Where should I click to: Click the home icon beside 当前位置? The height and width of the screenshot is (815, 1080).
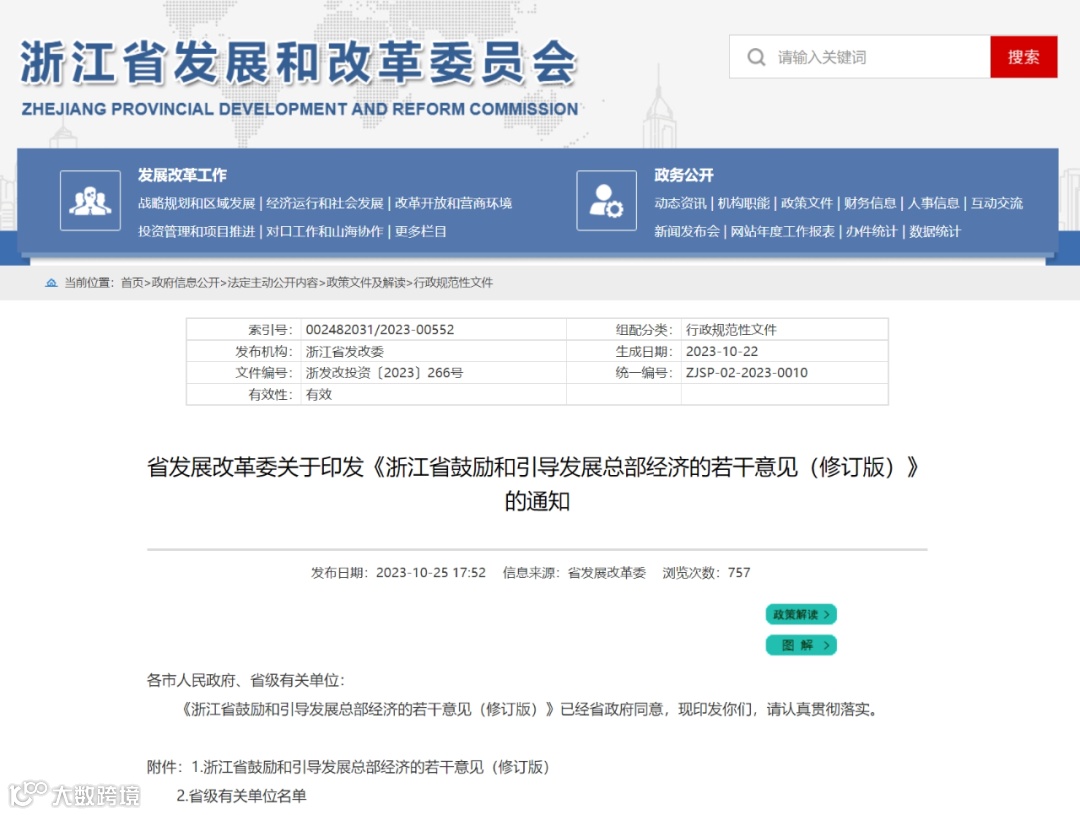click(x=51, y=282)
